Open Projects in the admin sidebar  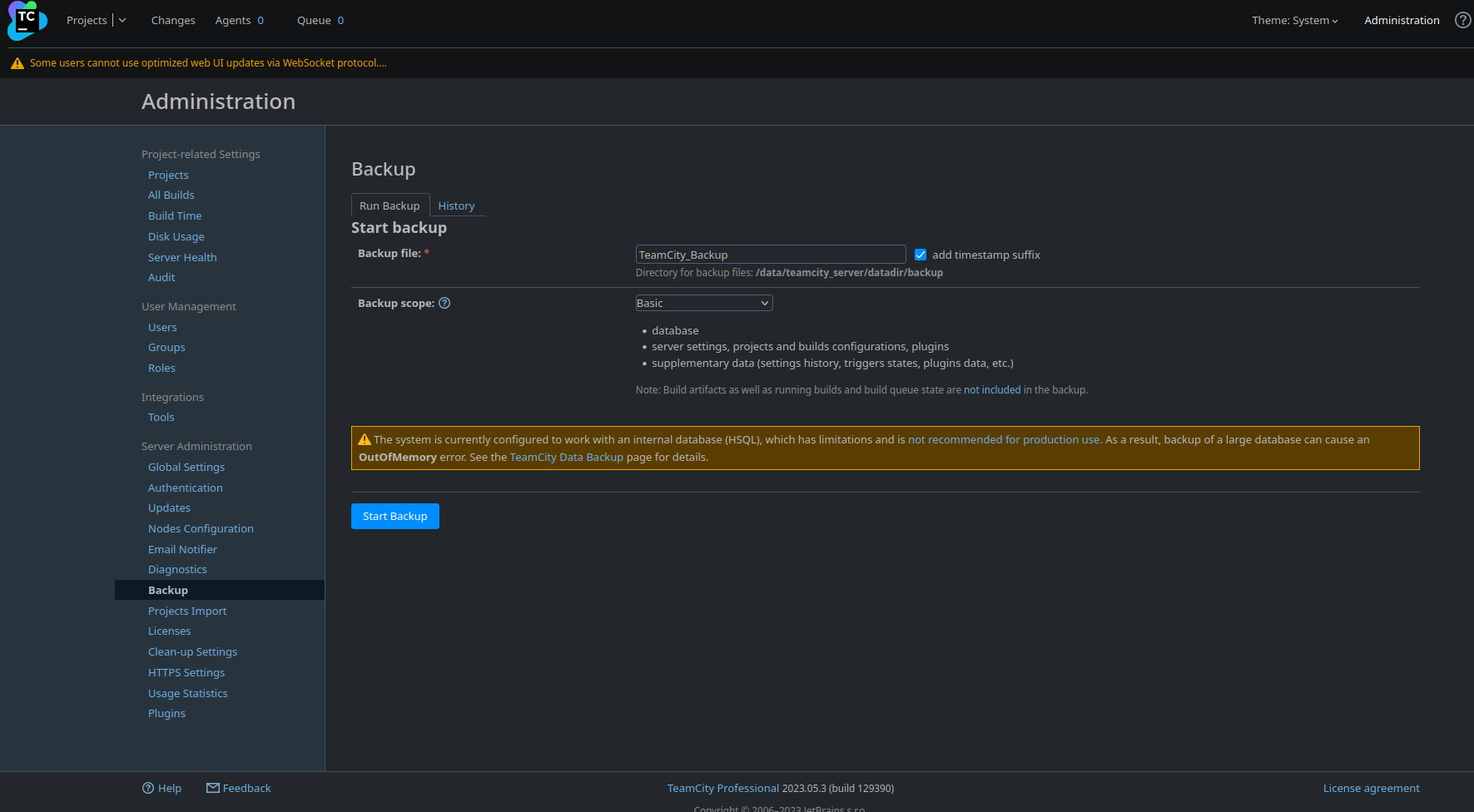coord(168,175)
